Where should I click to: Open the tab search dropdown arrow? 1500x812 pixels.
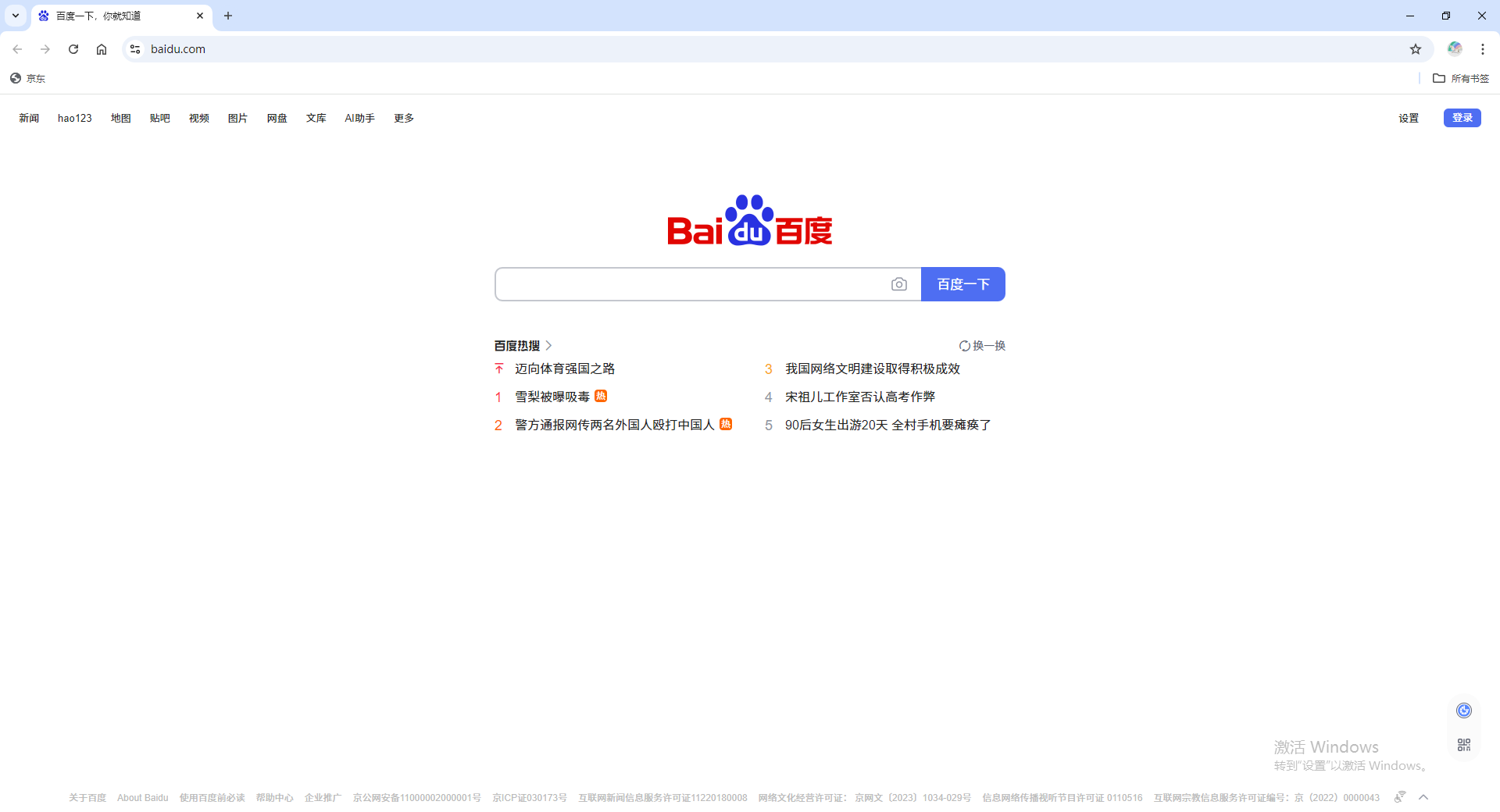click(16, 16)
